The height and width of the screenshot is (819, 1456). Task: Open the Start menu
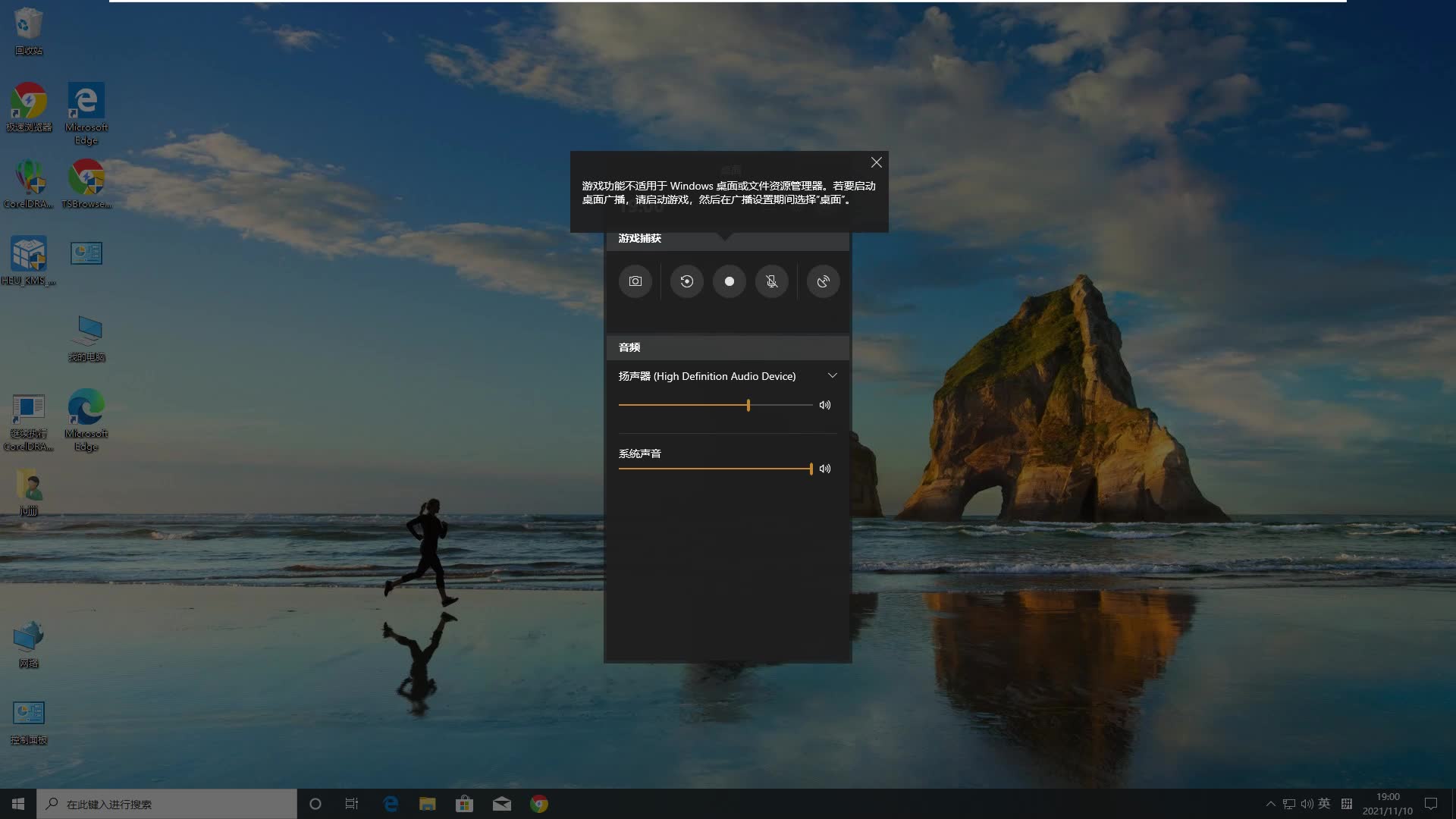click(x=17, y=803)
